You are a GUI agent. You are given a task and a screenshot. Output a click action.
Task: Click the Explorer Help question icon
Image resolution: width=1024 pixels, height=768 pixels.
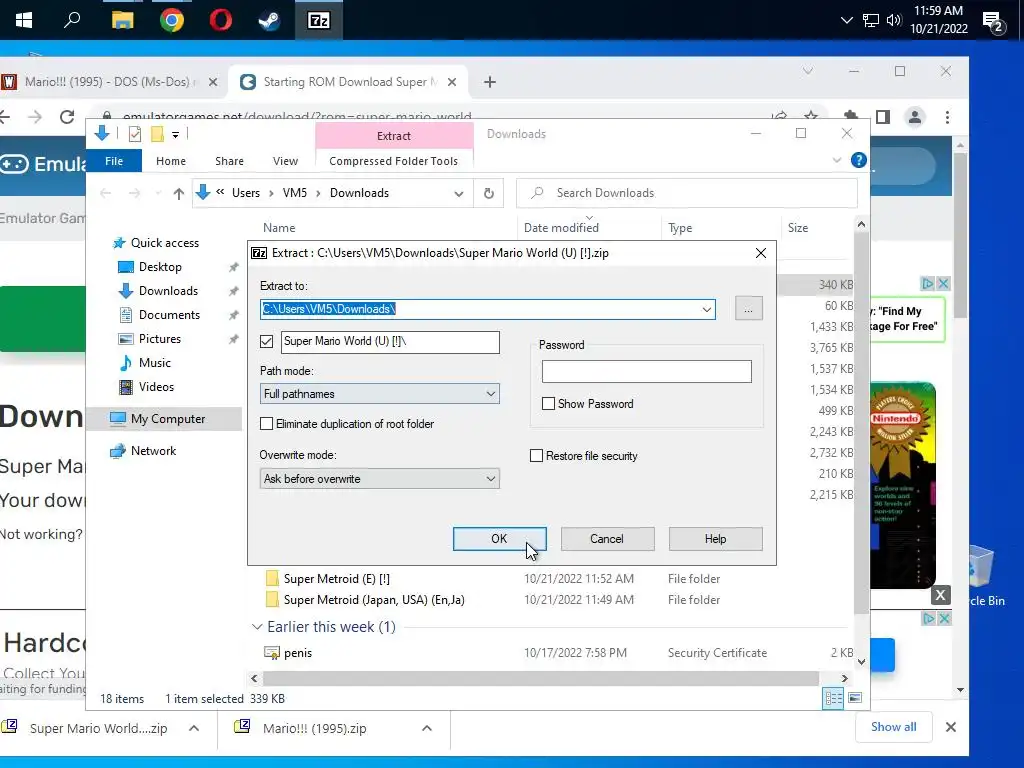859,160
